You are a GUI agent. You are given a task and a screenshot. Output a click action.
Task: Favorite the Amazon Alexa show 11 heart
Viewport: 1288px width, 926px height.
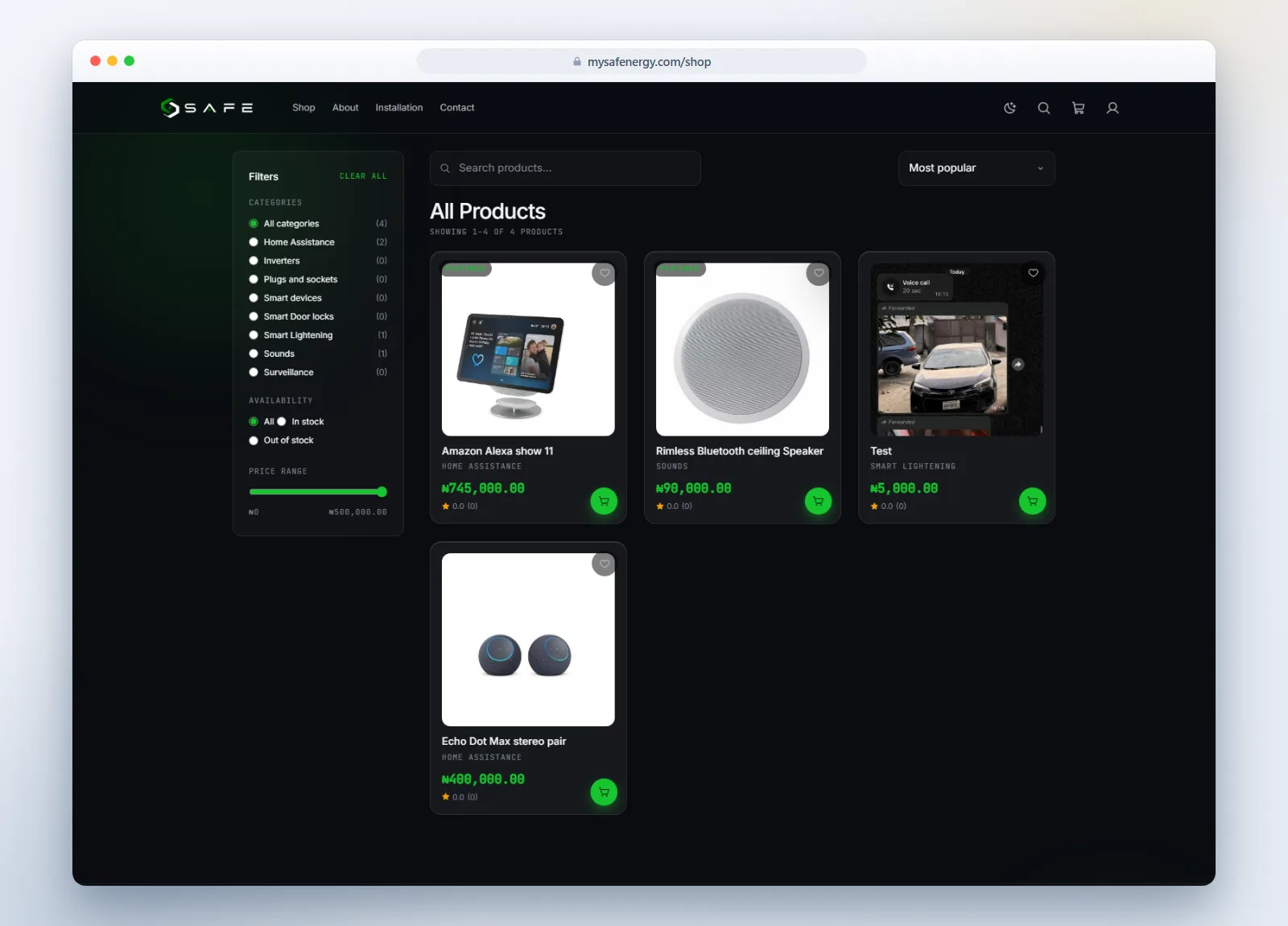point(605,273)
